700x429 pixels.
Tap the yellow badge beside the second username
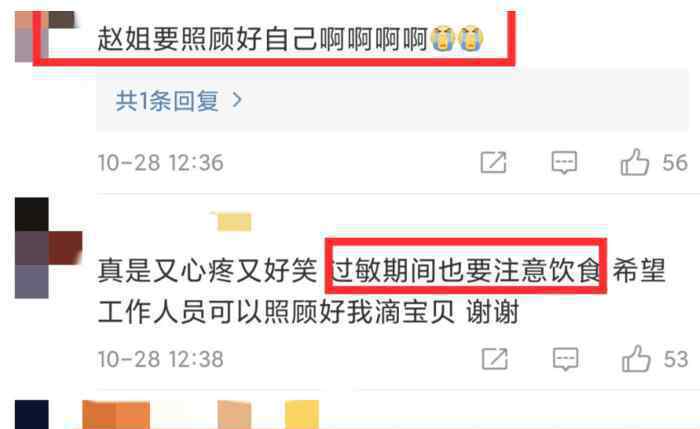[x=234, y=222]
